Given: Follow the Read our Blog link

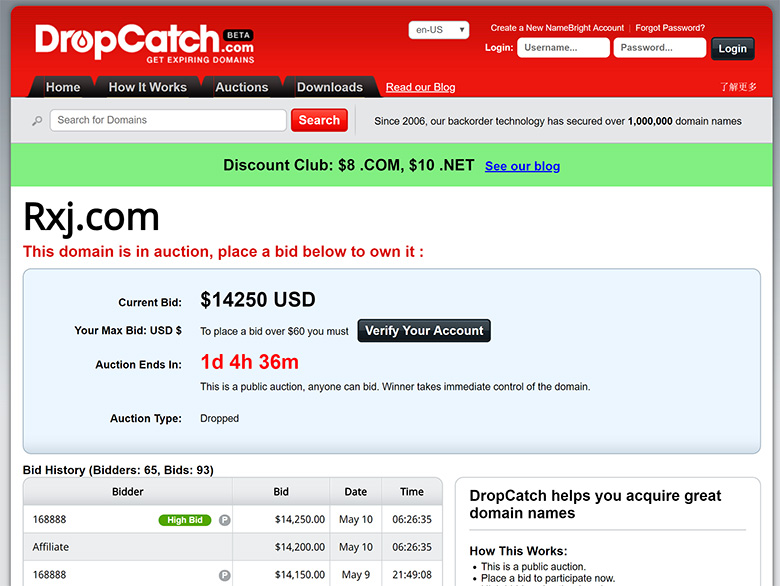Looking at the screenshot, I should (x=420, y=88).
